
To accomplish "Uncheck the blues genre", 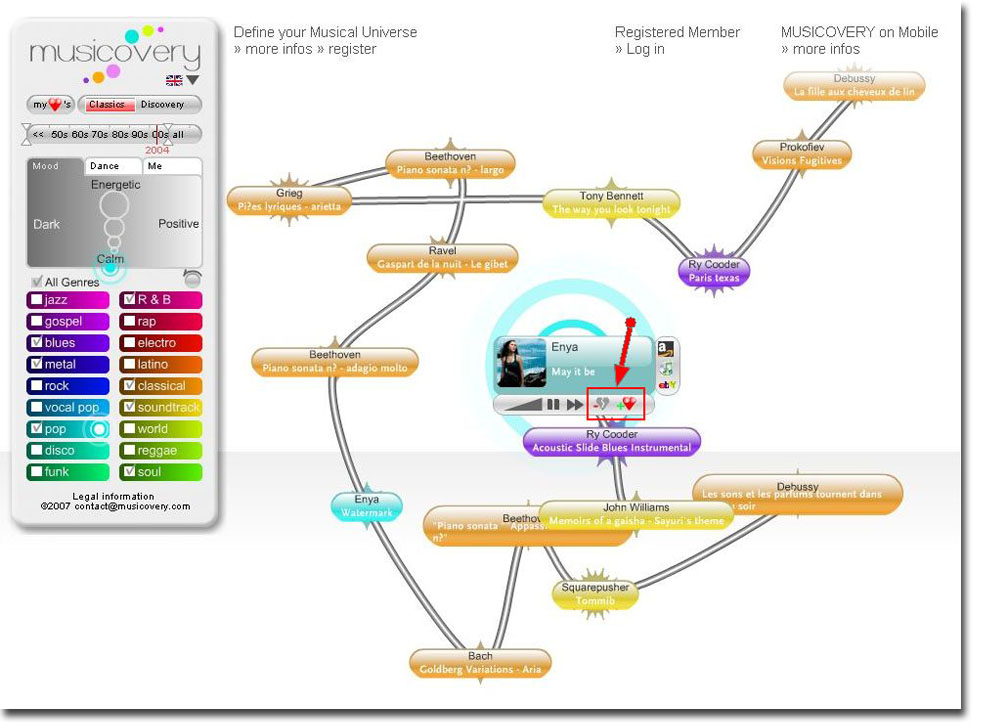I will click(37, 342).
